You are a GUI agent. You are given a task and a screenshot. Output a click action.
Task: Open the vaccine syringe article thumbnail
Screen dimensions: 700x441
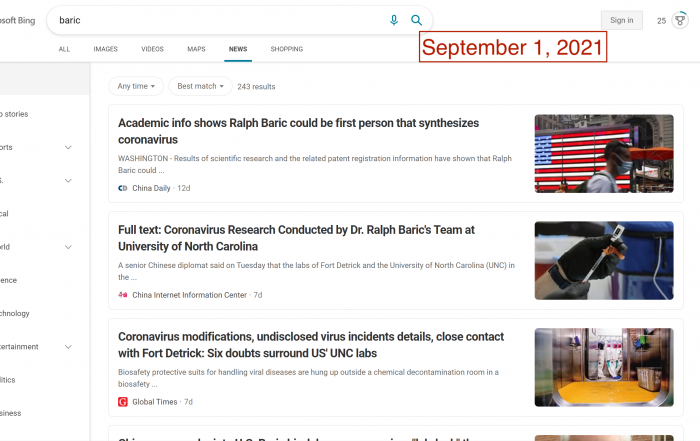[604, 260]
